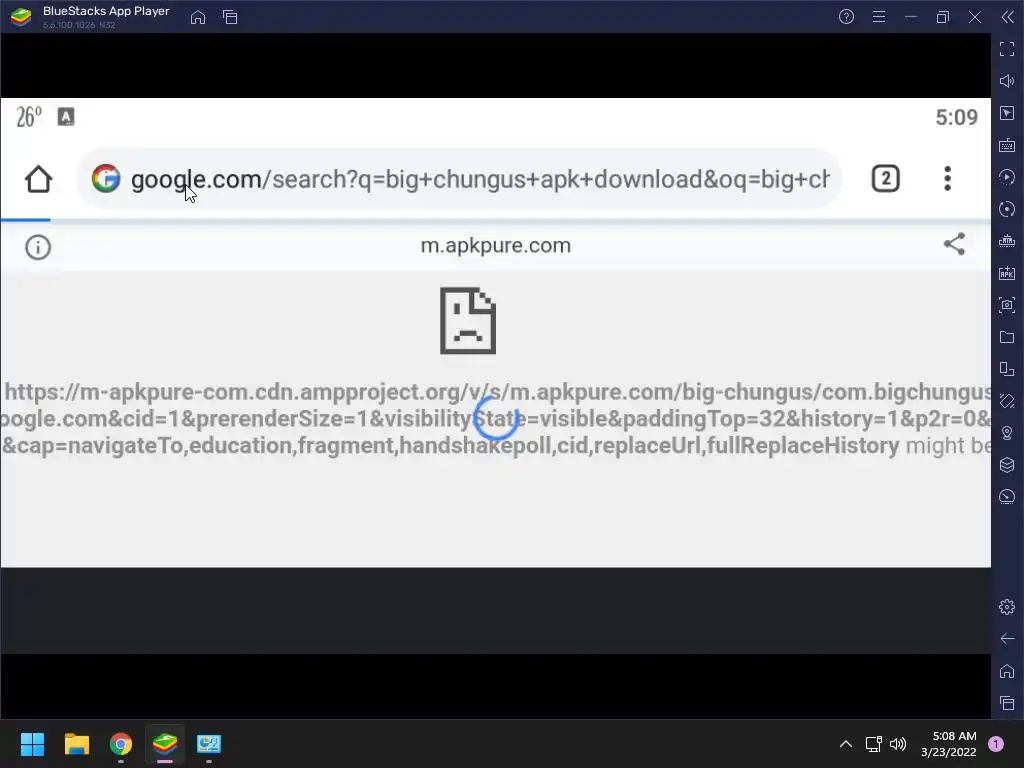The height and width of the screenshot is (768, 1024).
Task: Click the keyboard controls icon in side toolbar
Action: 1007,145
